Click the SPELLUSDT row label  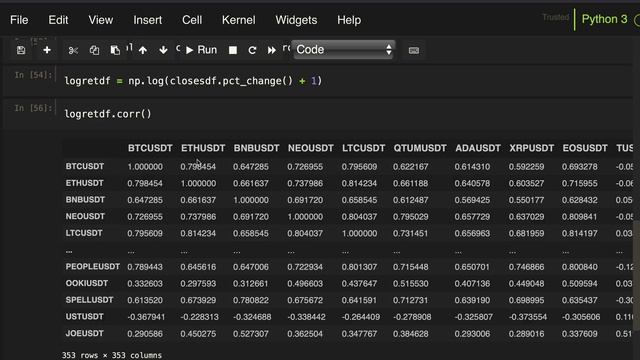[89, 300]
